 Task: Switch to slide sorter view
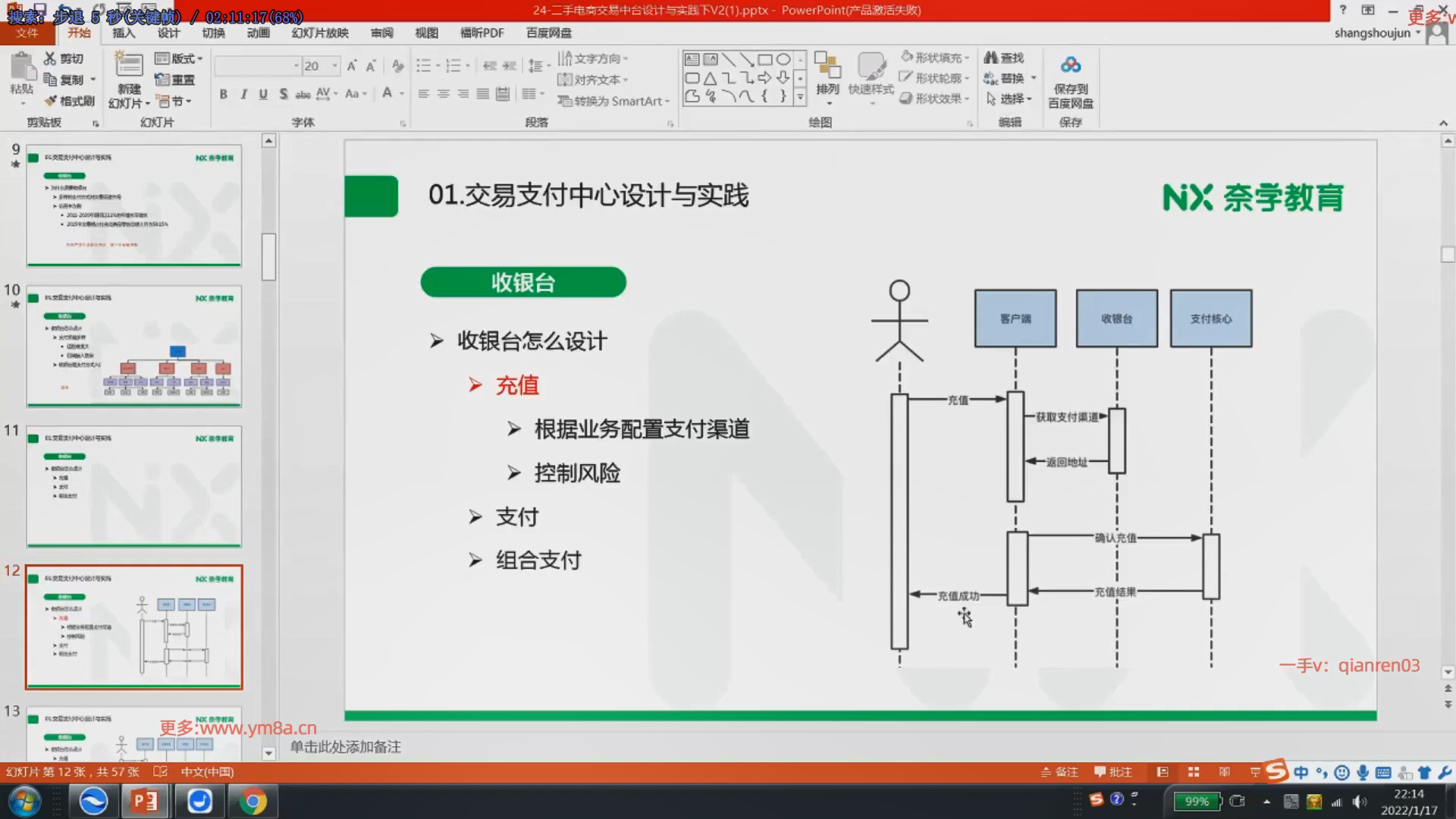pyautogui.click(x=1193, y=772)
